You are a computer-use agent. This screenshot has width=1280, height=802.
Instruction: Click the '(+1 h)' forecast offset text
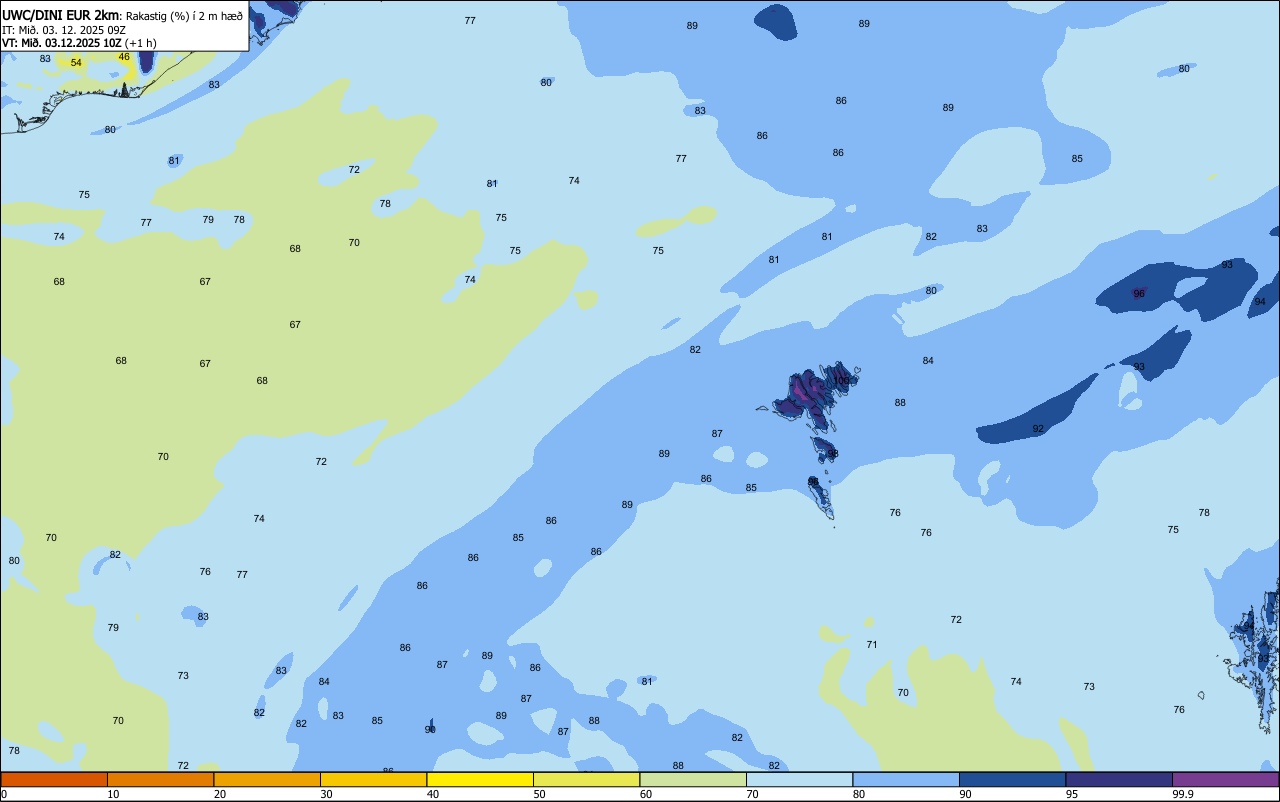(141, 43)
